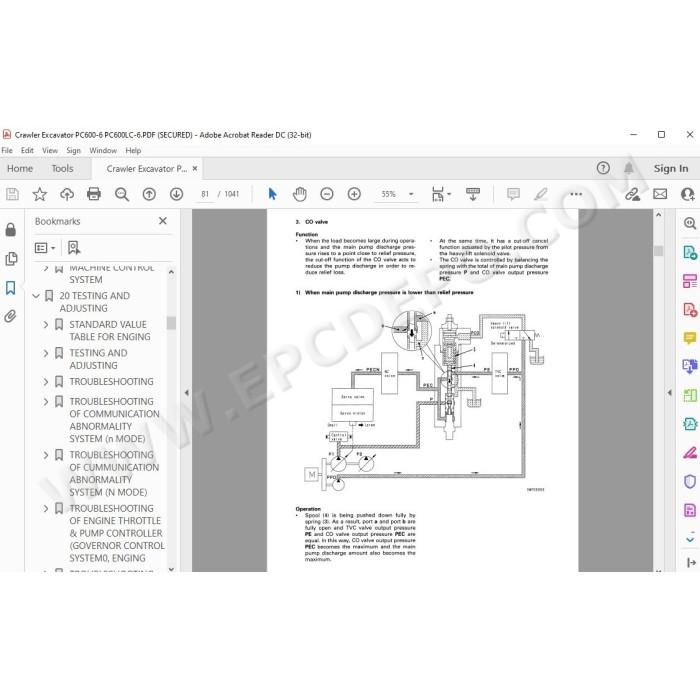Open the Edit PDF tool in right pane
This screenshot has width=700, height=700.
point(690,281)
